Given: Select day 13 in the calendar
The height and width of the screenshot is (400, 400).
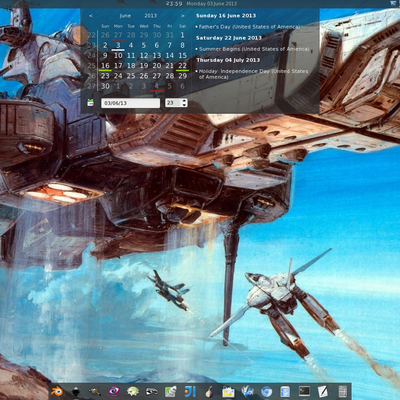Looking at the screenshot, I should 157,55.
